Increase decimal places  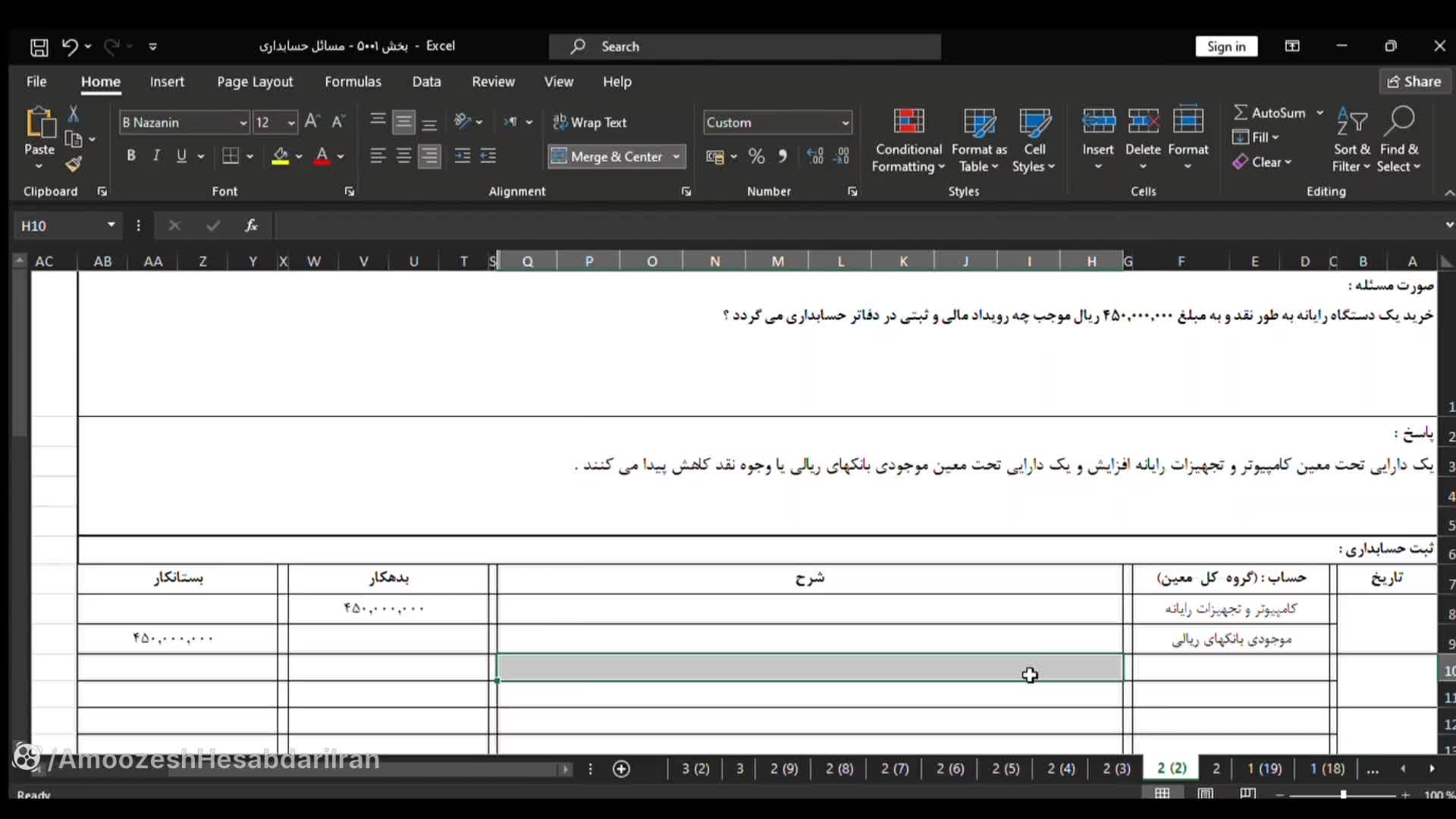[815, 156]
